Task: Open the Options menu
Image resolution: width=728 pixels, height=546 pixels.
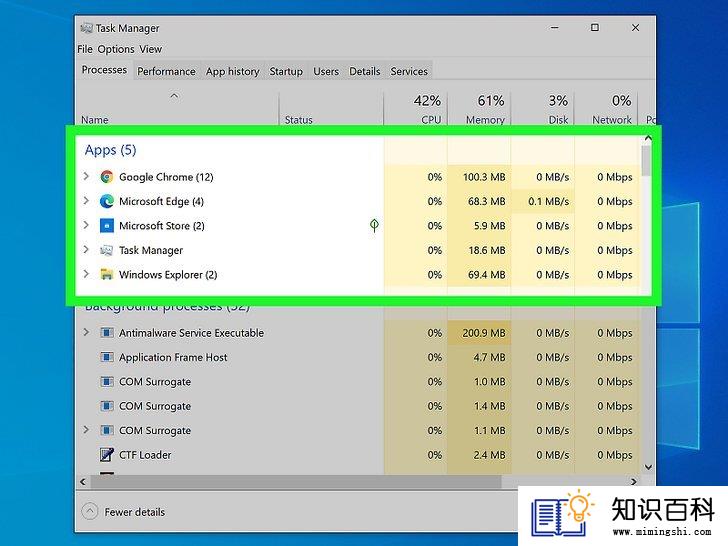Action: (116, 49)
